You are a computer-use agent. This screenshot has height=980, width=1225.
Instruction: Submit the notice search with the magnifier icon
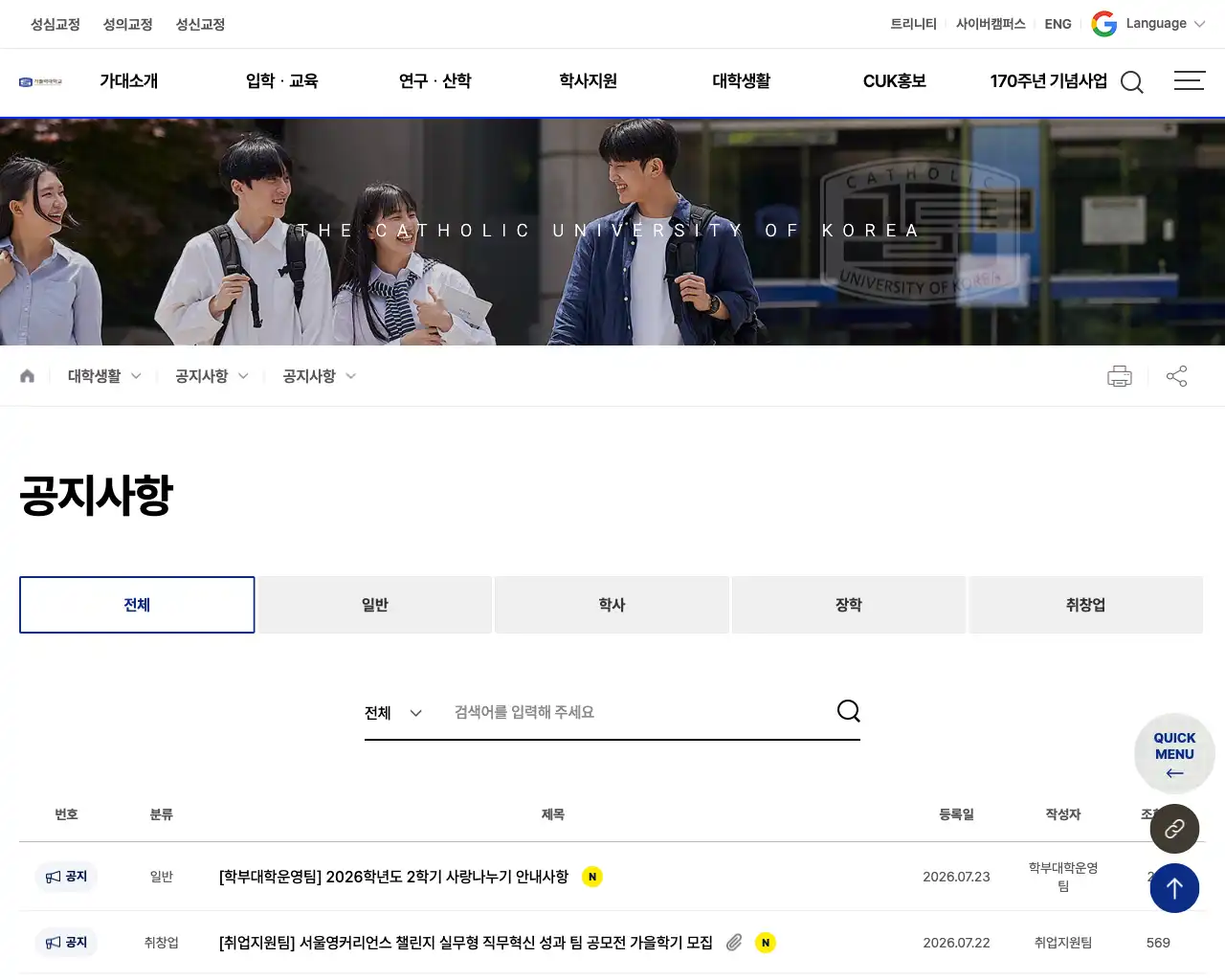(x=849, y=711)
